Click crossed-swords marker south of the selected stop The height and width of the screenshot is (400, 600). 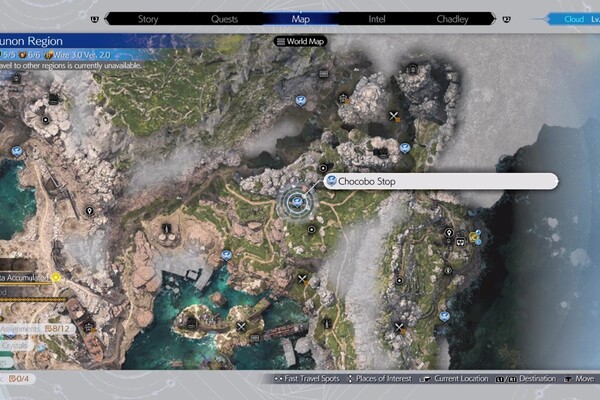click(302, 279)
